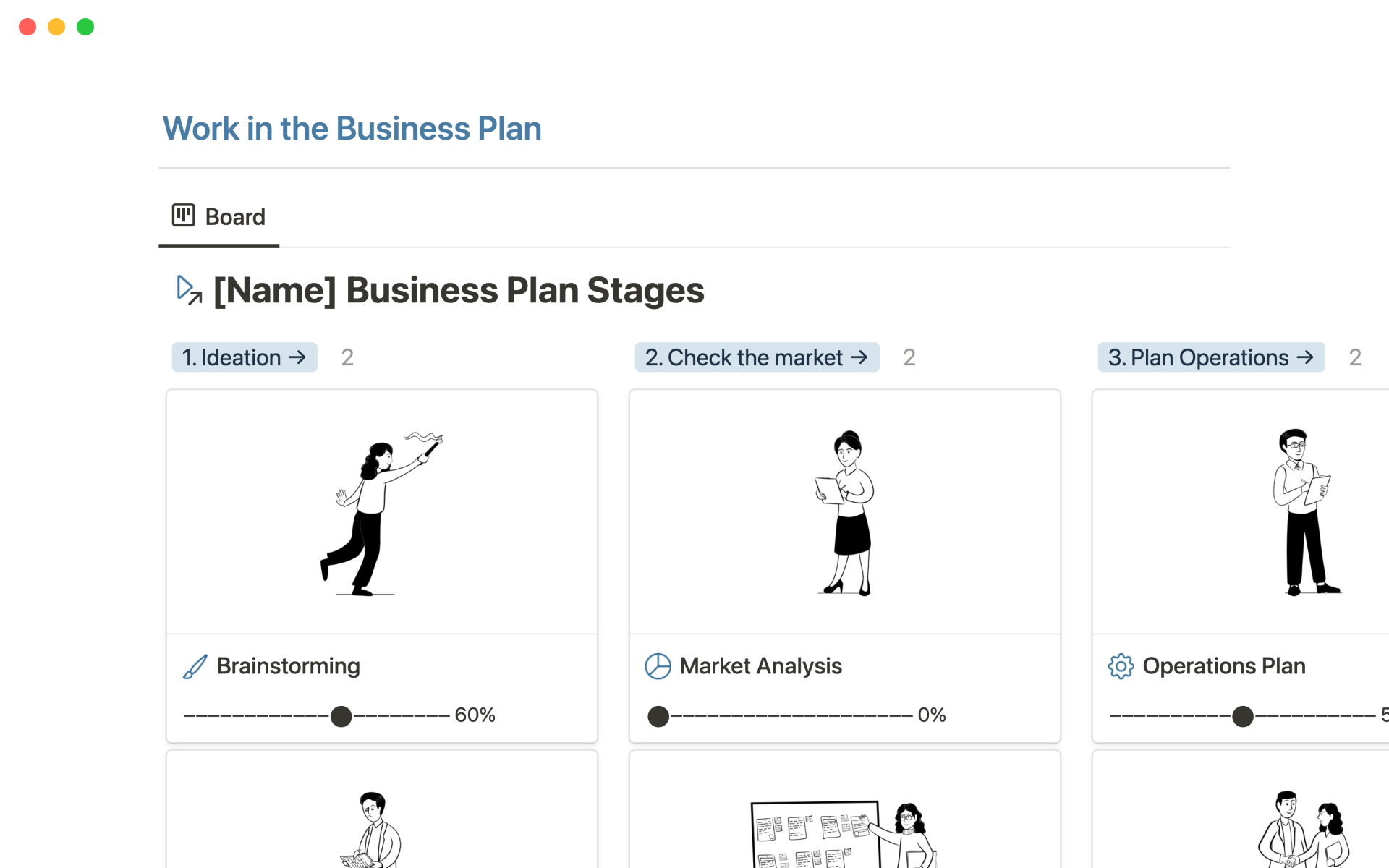
Task: Click the linked-page arrow icon beside Business Plan Stages
Action: tap(189, 290)
